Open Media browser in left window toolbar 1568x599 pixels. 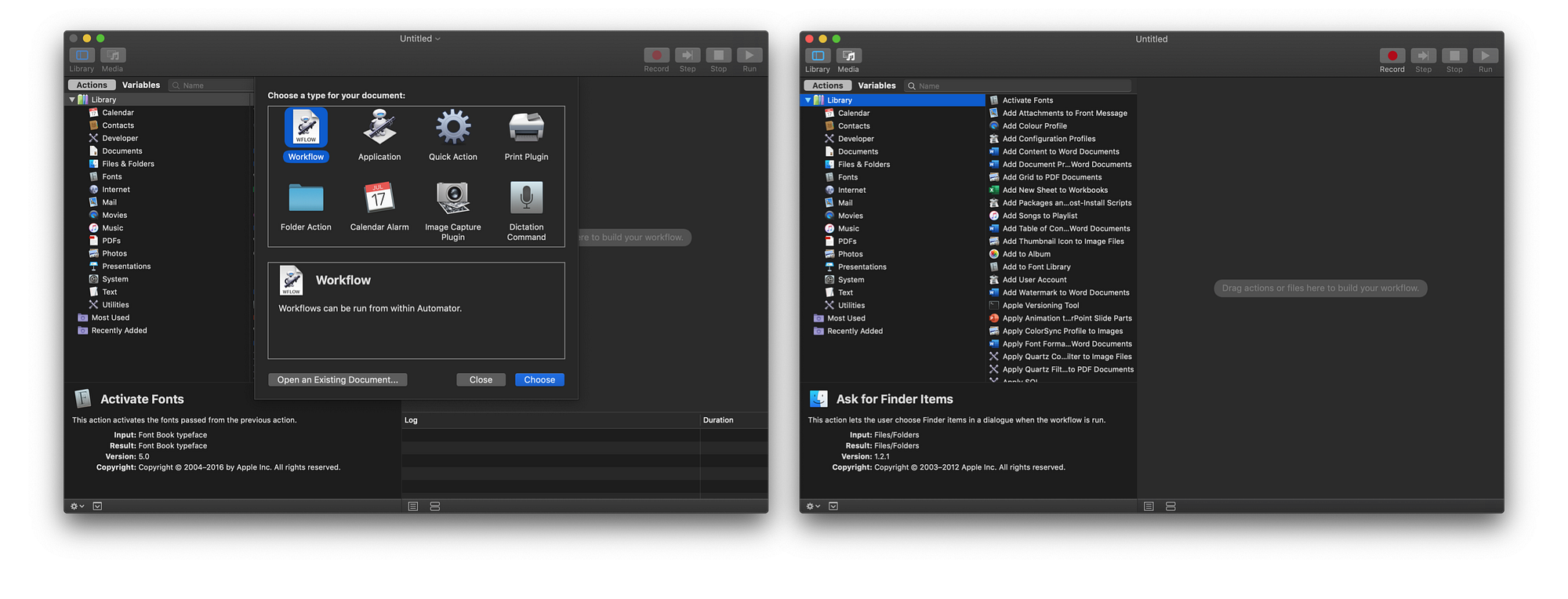[113, 55]
